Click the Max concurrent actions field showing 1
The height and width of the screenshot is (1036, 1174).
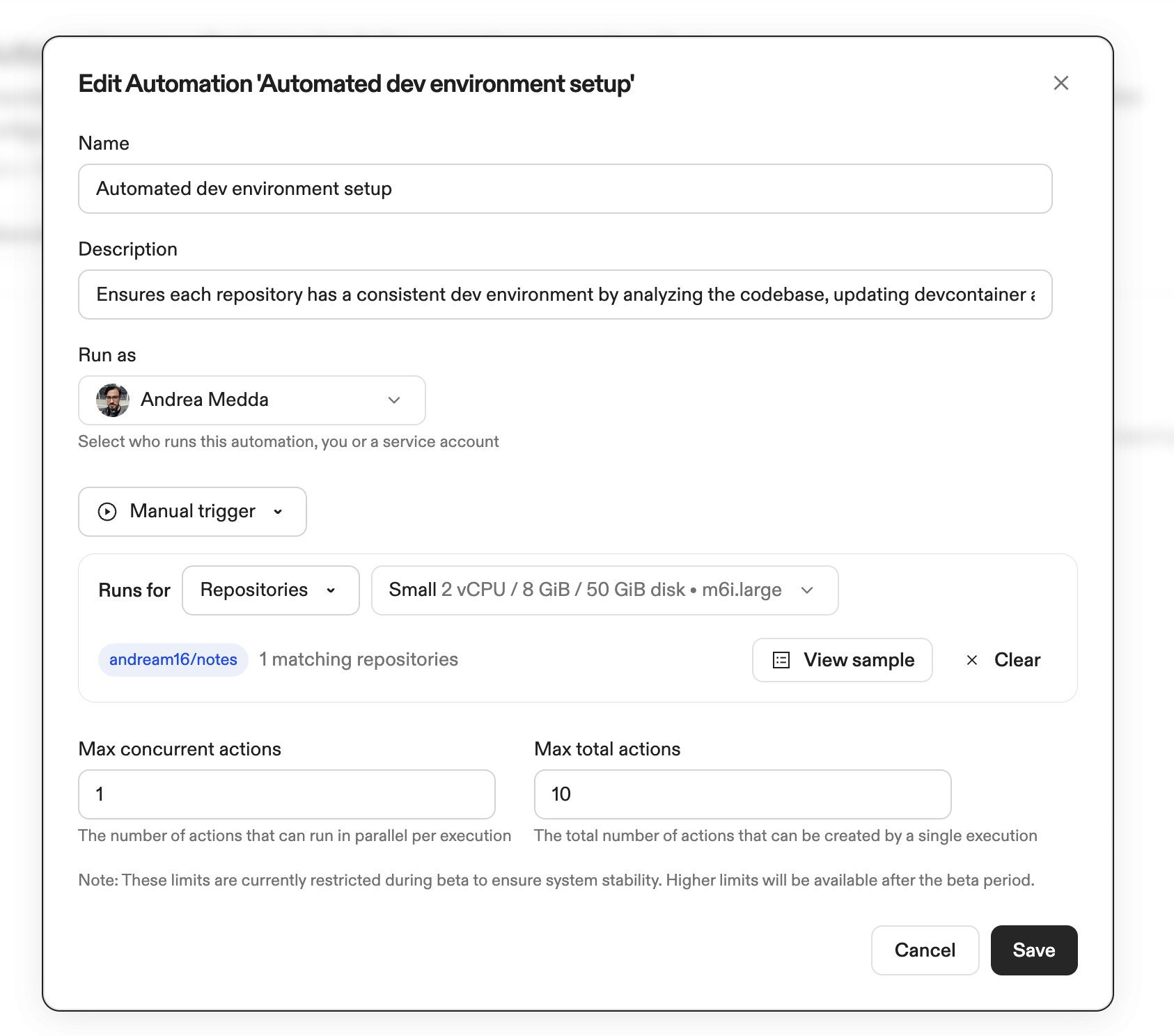[286, 794]
